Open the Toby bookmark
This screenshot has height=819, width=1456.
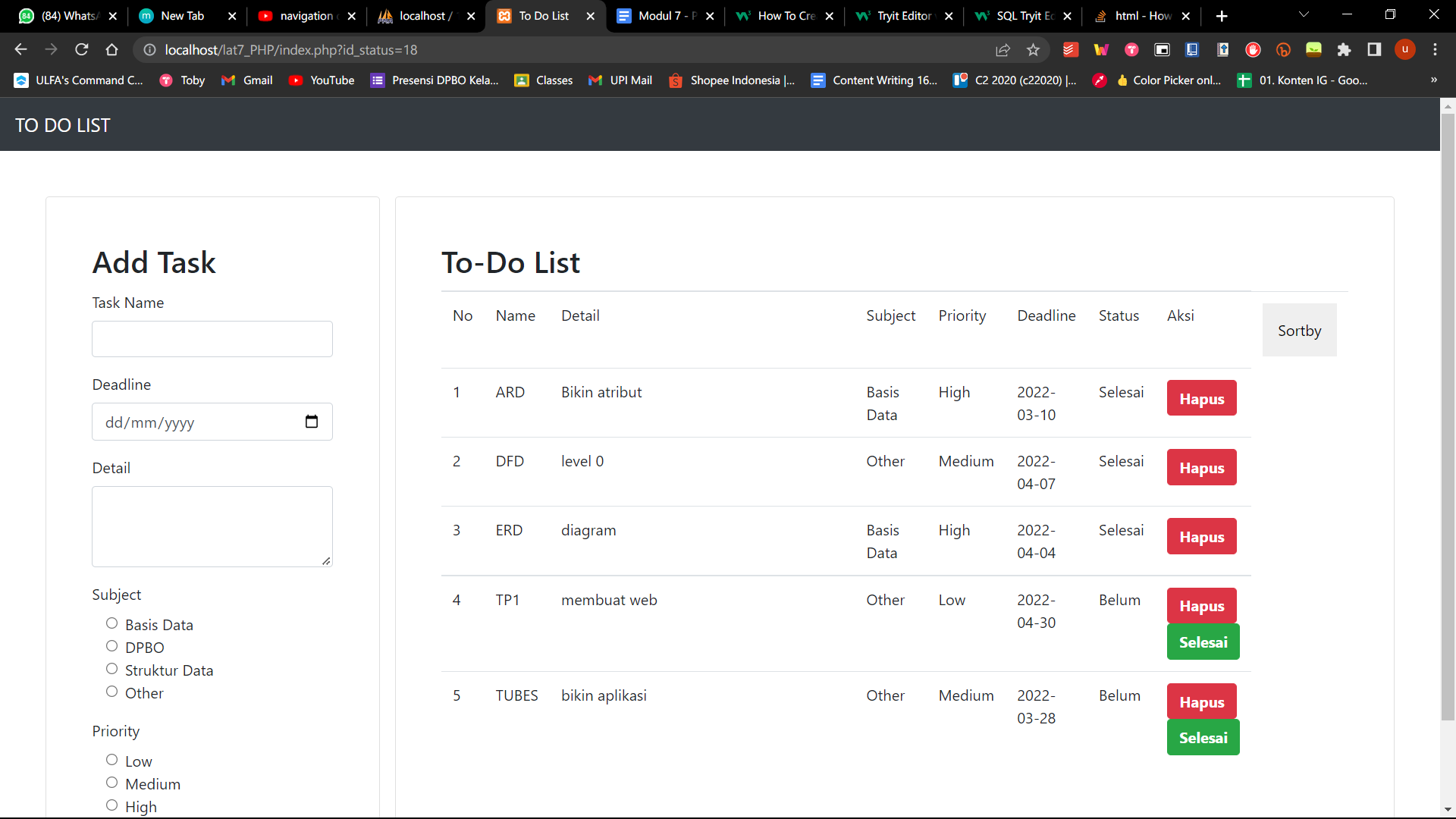[182, 80]
